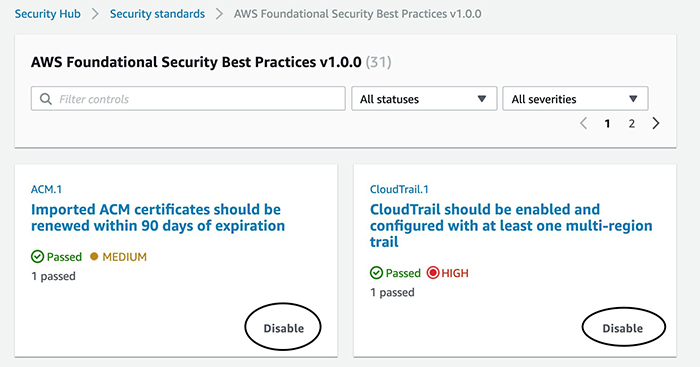Disable the ACM.1 control

[x=283, y=328]
